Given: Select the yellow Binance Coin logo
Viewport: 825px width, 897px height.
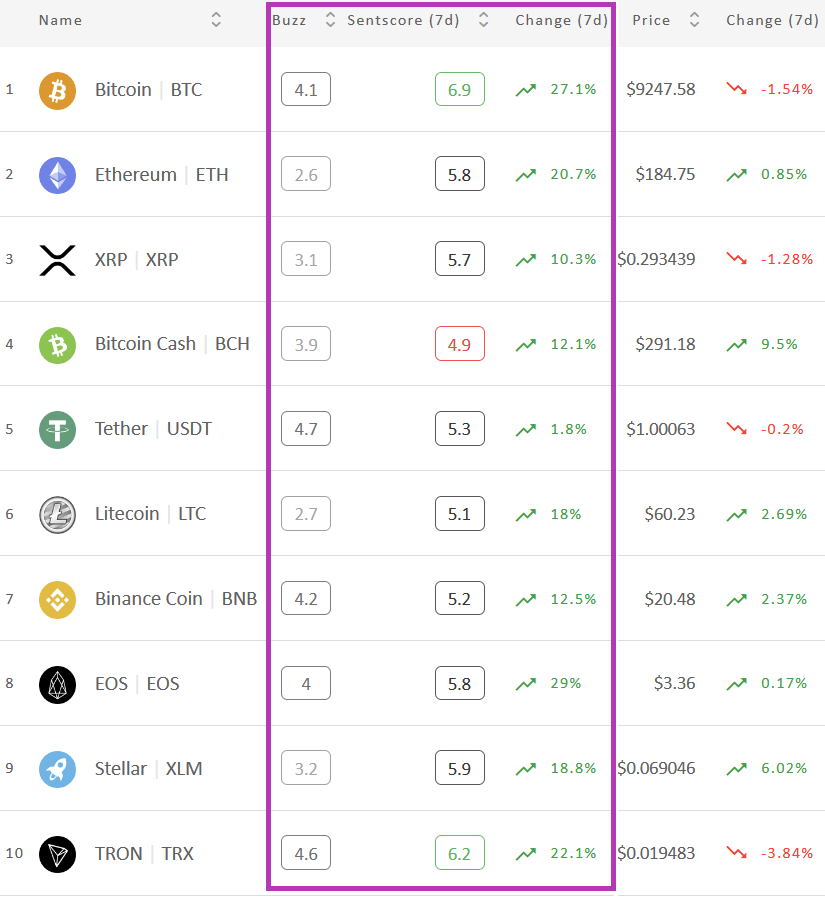Looking at the screenshot, I should [x=57, y=600].
